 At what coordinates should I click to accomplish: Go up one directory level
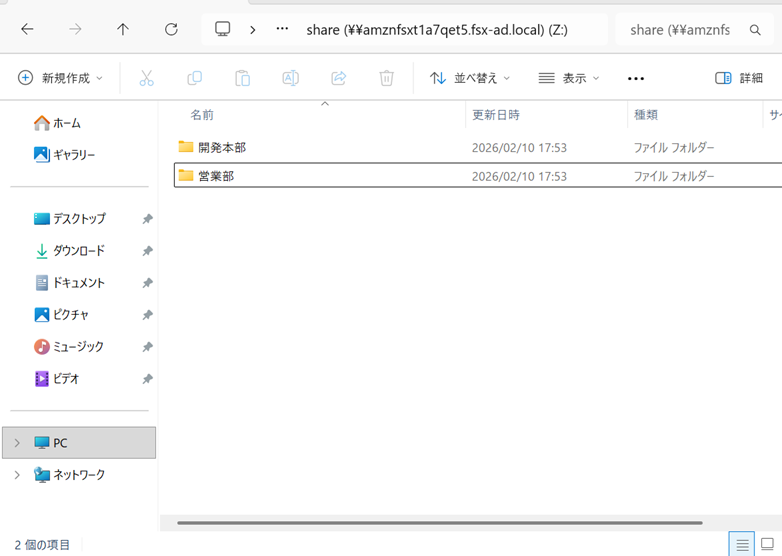(x=123, y=30)
